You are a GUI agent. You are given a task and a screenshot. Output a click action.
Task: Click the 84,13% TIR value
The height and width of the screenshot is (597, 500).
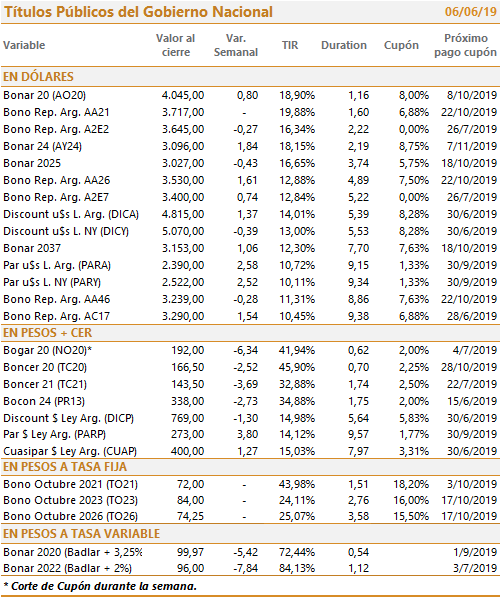297,568
